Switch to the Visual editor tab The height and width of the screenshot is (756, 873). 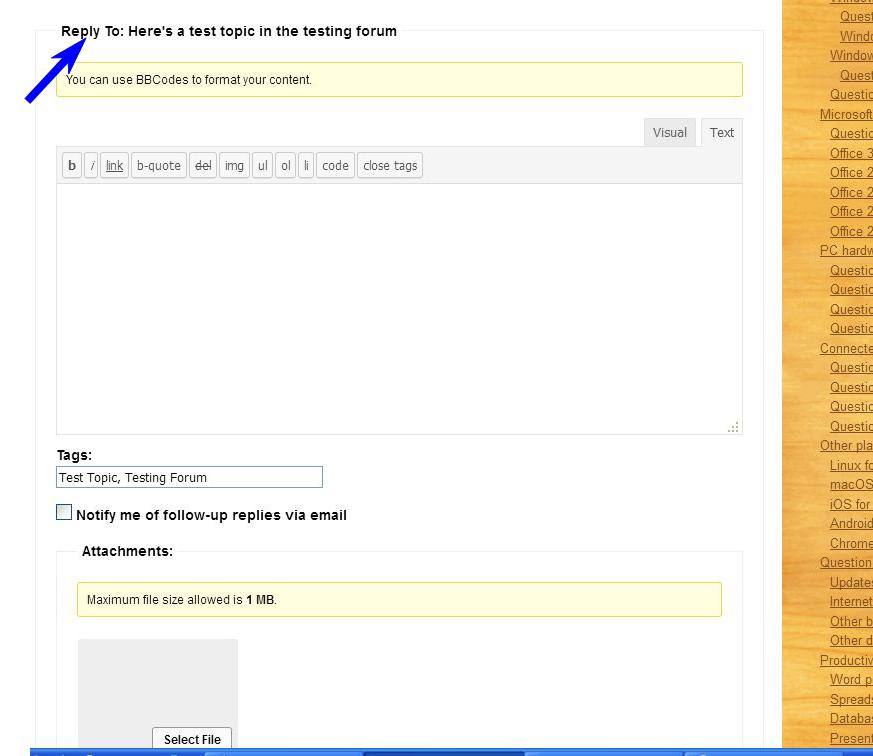pyautogui.click(x=669, y=133)
